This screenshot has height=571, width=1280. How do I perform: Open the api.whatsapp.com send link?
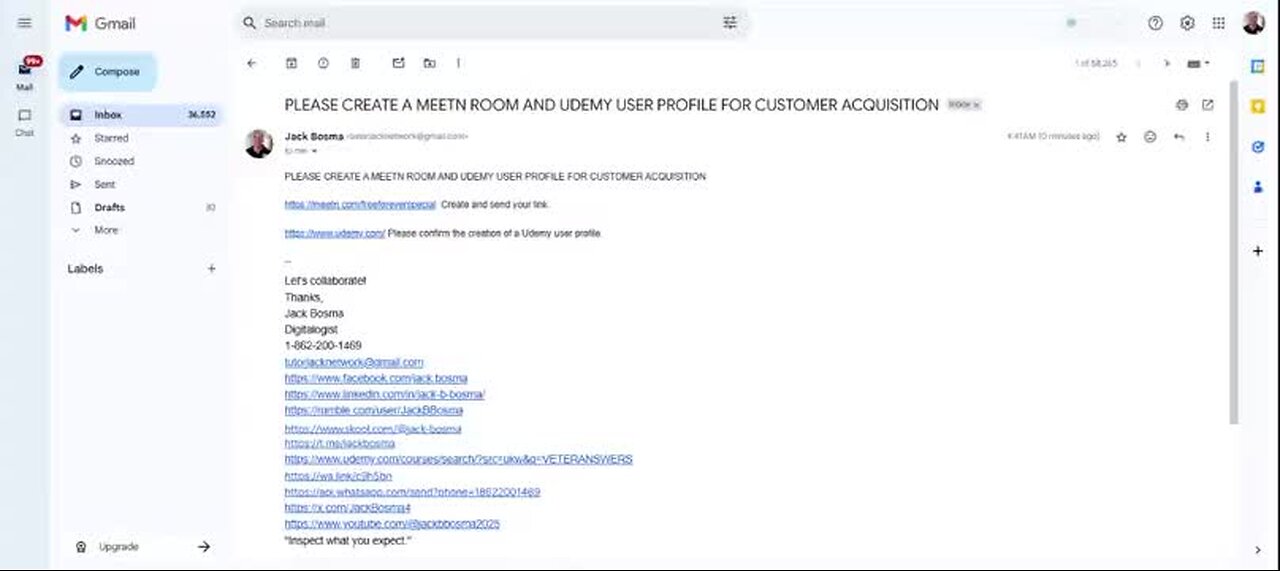[x=413, y=492]
